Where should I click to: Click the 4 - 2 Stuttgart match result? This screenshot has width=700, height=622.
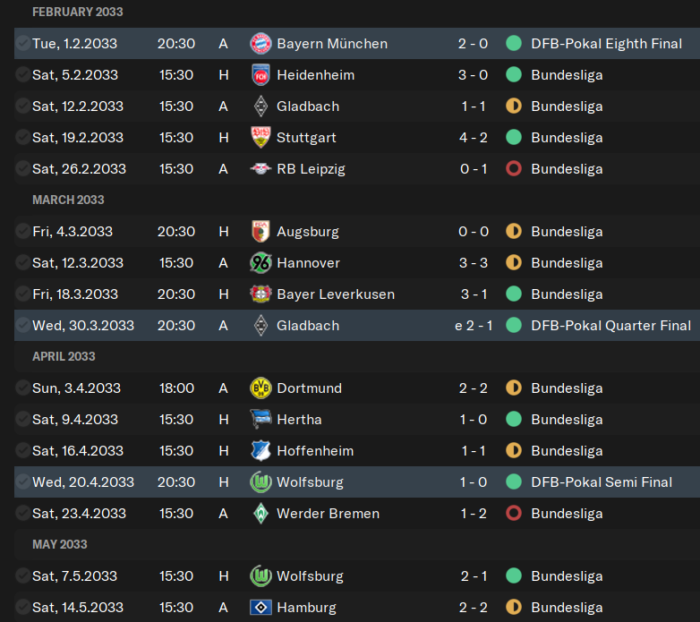click(473, 137)
